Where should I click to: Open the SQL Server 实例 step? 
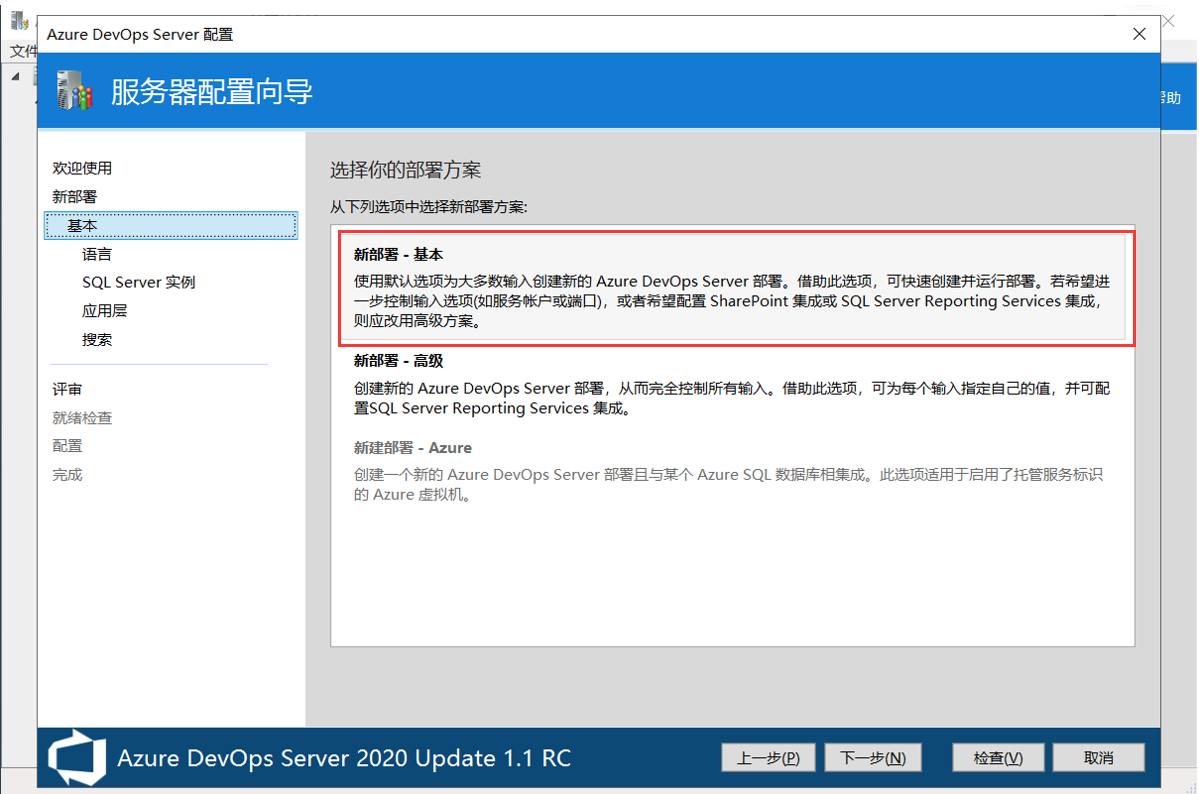(138, 282)
